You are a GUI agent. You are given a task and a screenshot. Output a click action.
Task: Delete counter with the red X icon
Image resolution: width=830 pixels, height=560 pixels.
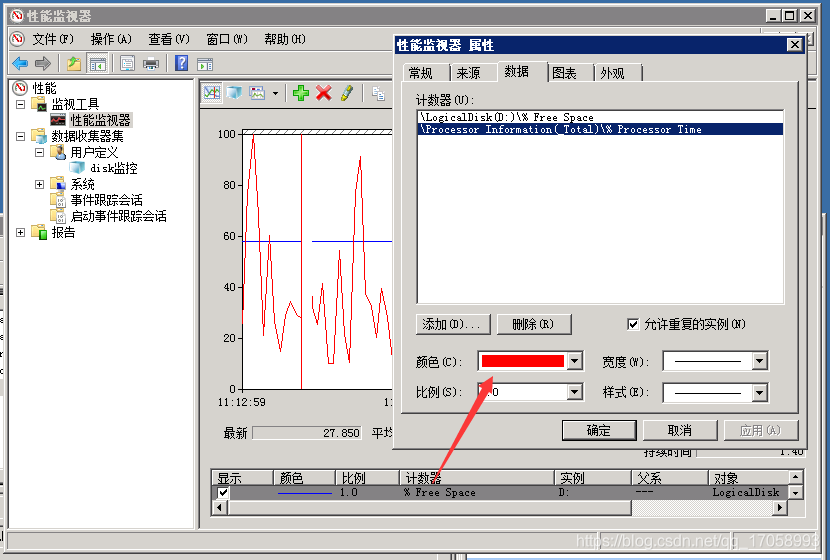click(x=323, y=93)
